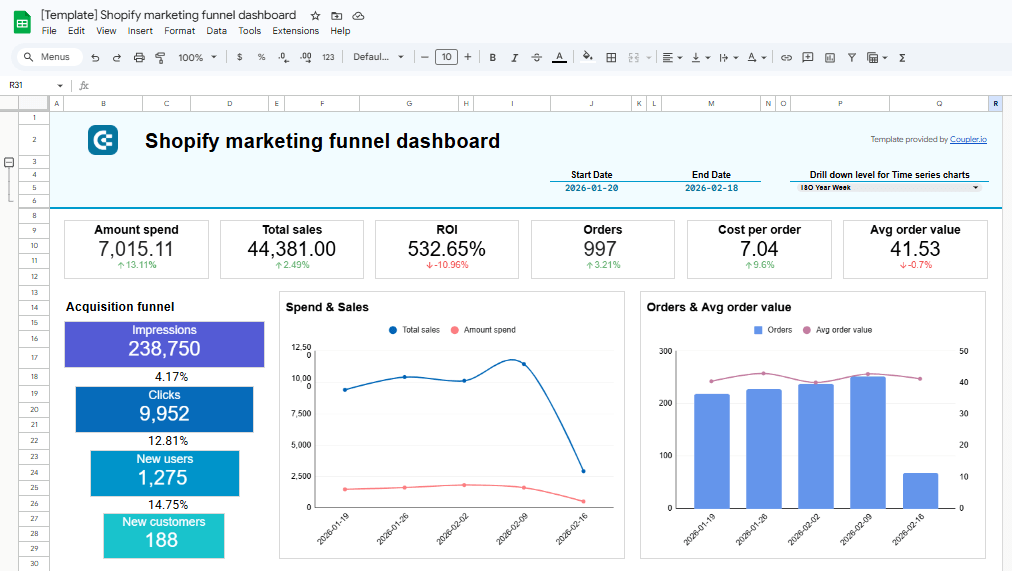Insert a comment
1012x571 pixels.
[808, 57]
